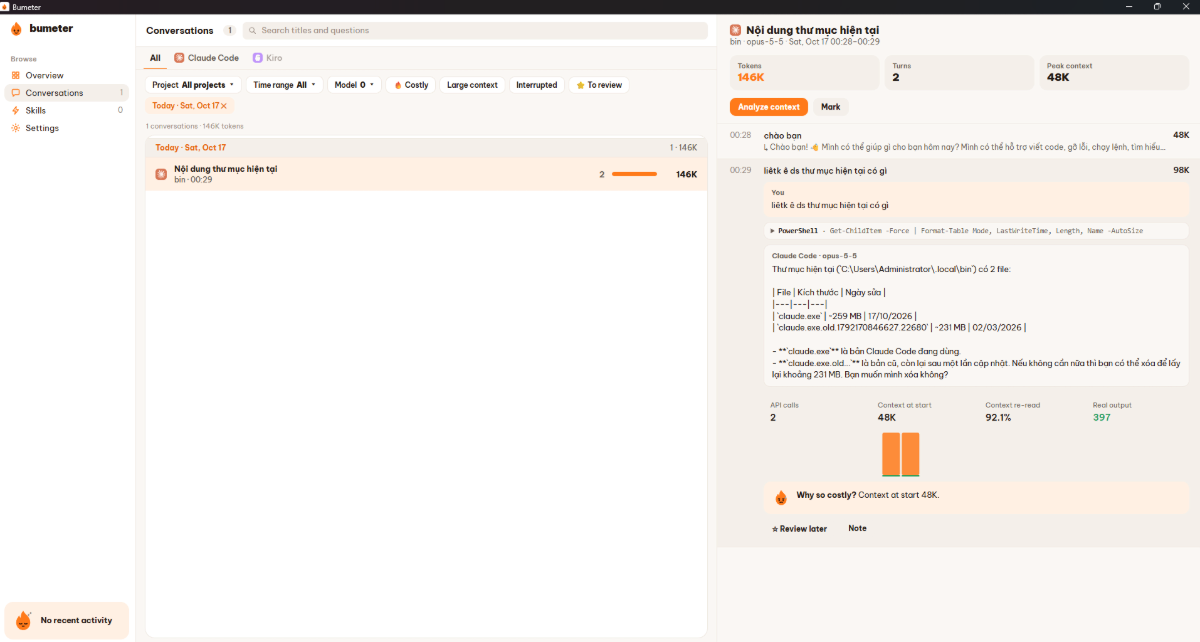Screen dimensions: 1200x642
Task: Click the Settings gear icon
Action: coord(15,128)
